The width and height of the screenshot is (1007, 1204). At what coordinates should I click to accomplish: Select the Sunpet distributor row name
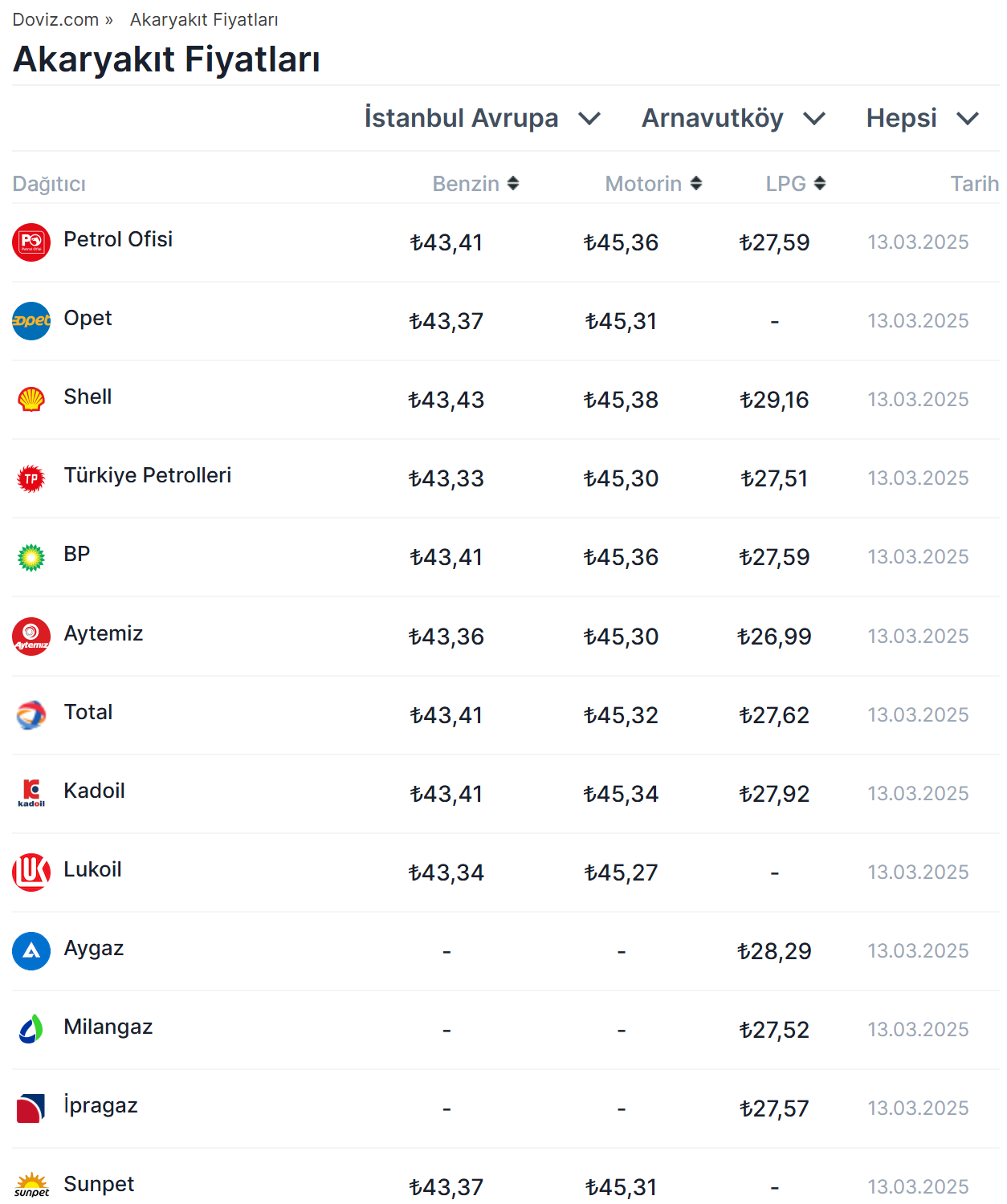(x=99, y=1184)
